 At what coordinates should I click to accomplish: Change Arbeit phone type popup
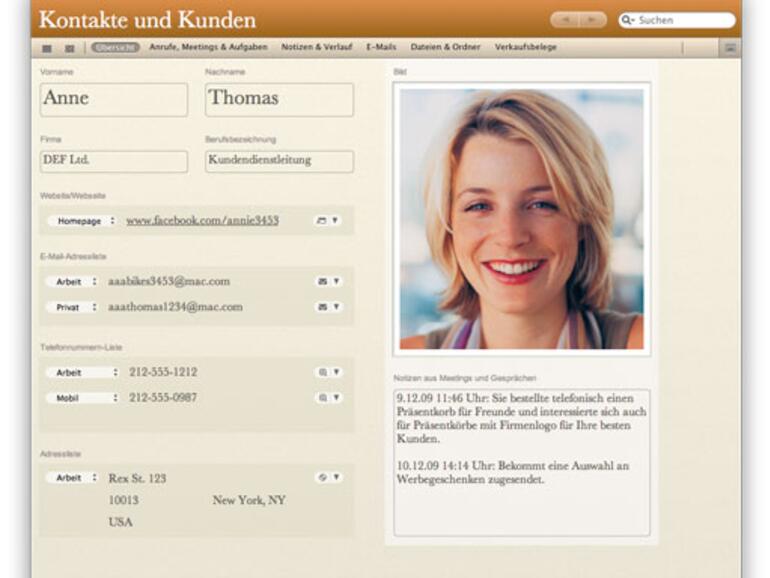point(83,373)
